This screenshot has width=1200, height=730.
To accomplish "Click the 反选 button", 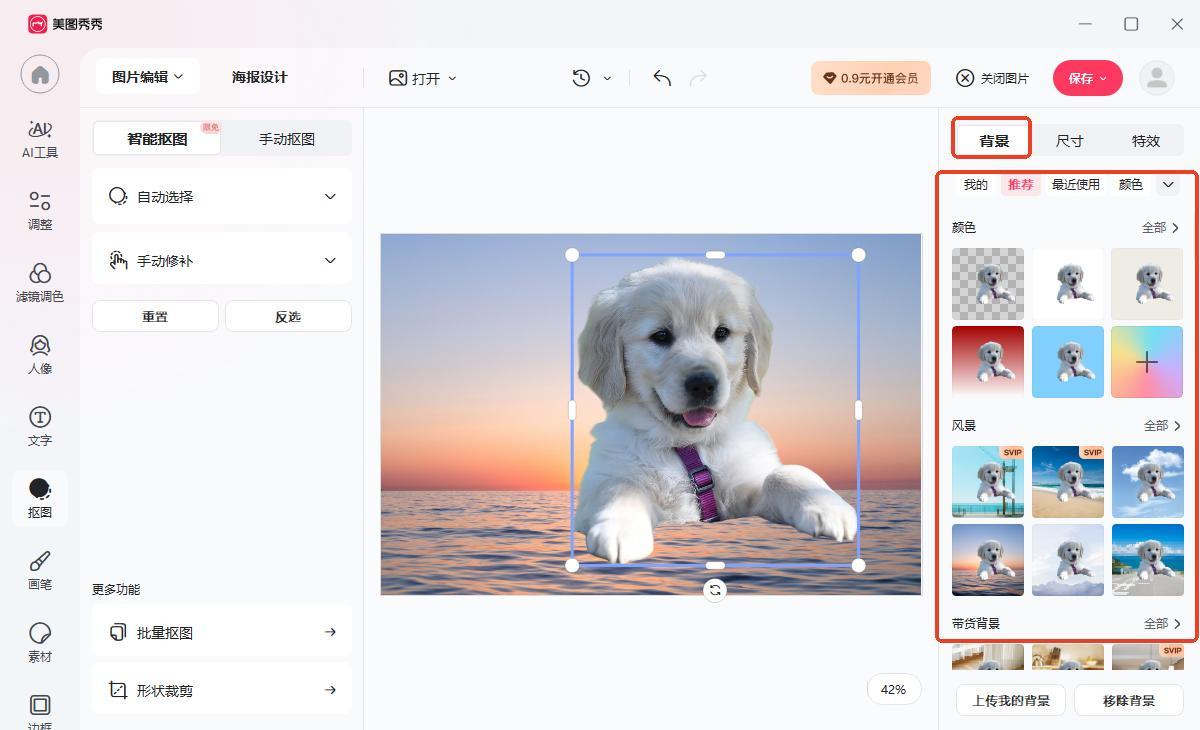I will tap(288, 317).
